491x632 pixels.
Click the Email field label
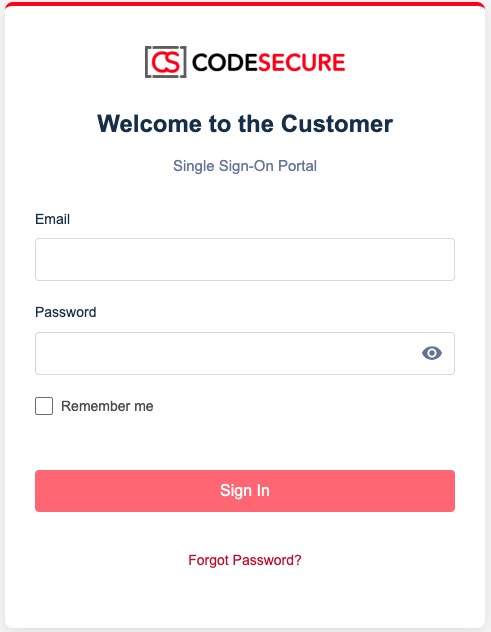tap(52, 219)
